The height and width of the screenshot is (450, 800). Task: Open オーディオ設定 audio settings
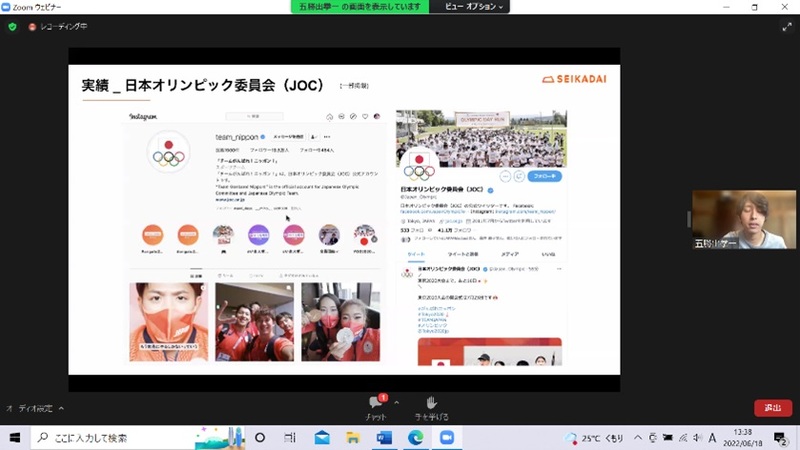(x=32, y=408)
